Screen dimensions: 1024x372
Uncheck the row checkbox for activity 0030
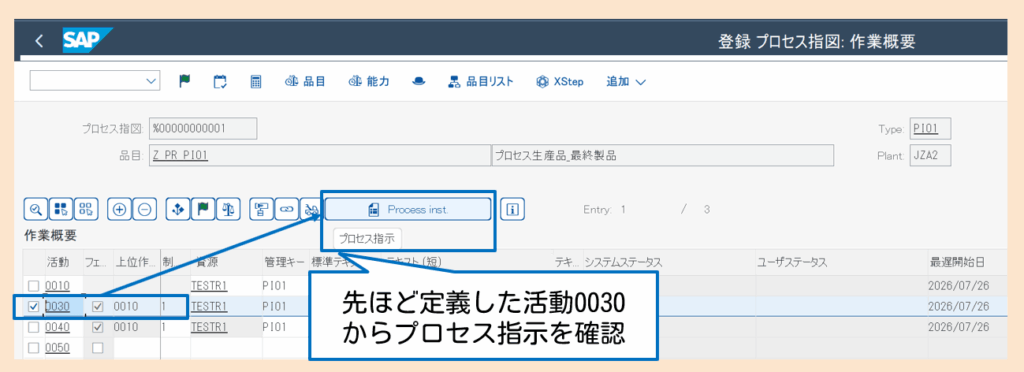(33, 307)
